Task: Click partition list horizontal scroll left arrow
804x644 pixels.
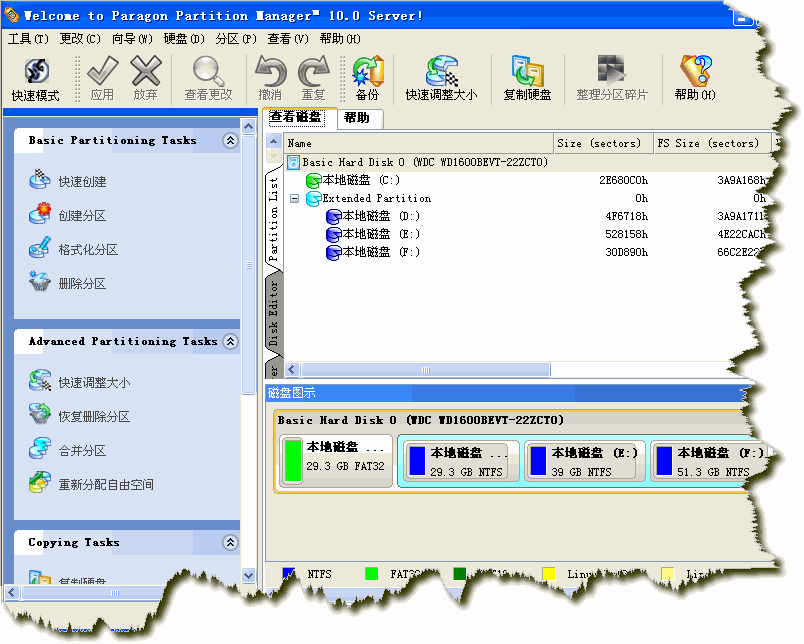Action: point(292,369)
